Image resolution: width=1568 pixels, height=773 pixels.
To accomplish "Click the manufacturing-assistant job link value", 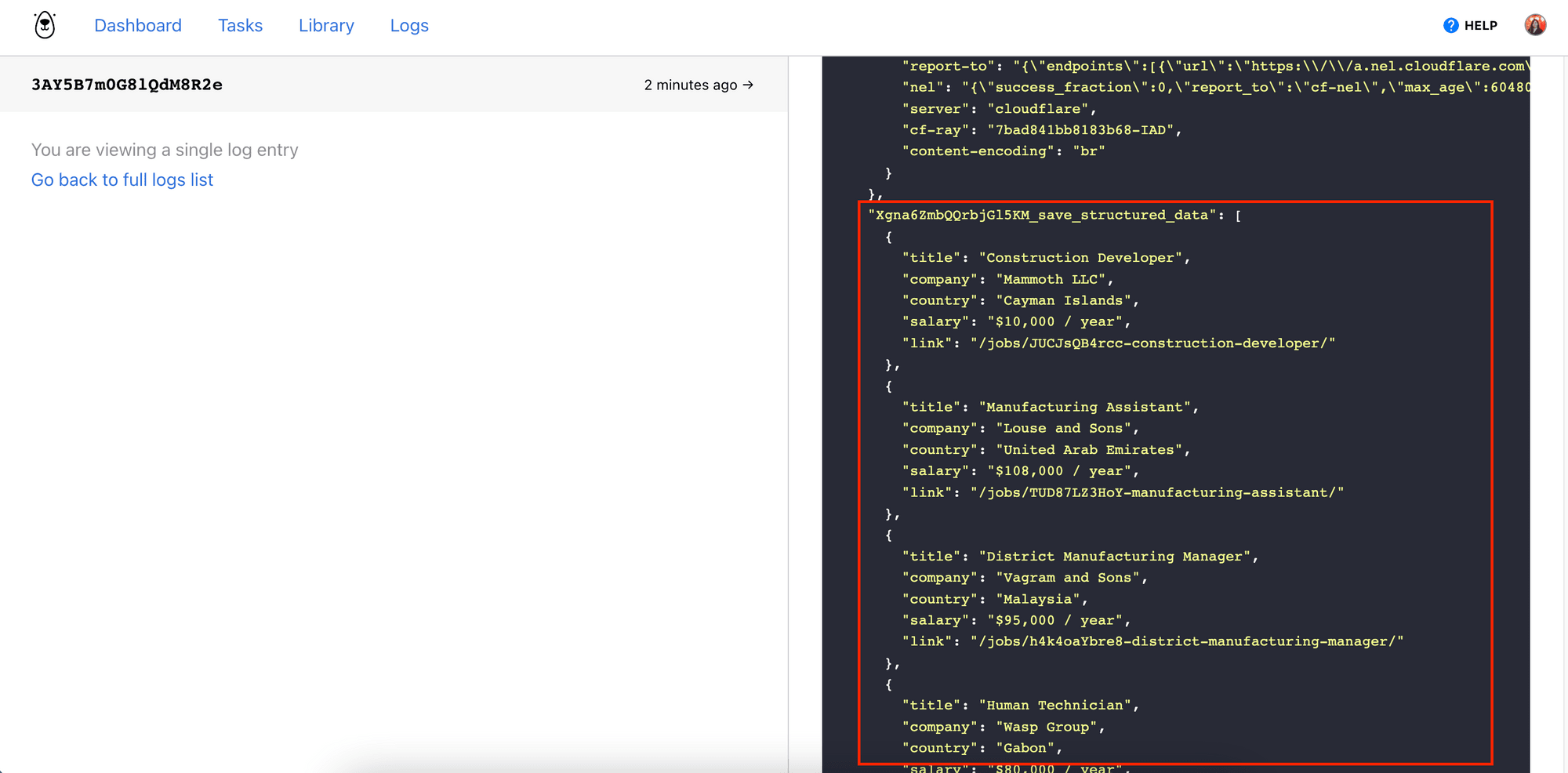I will pos(1159,492).
